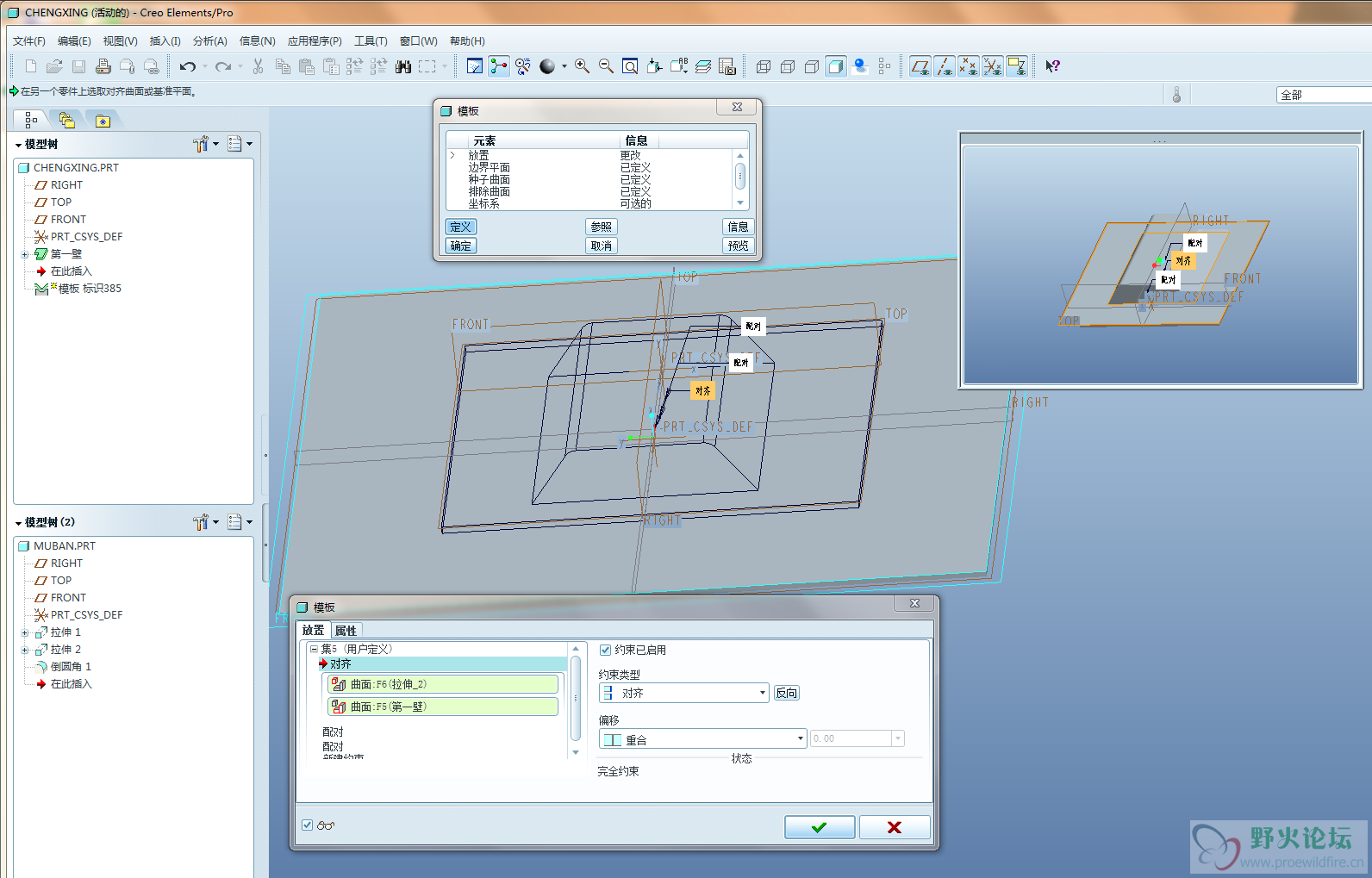
Task: Toggle datum axes display
Action: [x=945, y=66]
